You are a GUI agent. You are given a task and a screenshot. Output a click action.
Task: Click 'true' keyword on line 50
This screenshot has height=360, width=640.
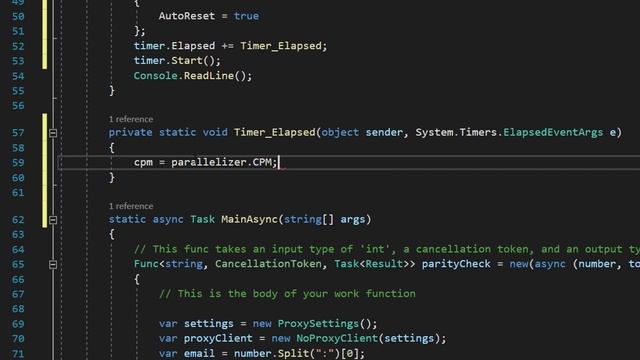tap(247, 16)
